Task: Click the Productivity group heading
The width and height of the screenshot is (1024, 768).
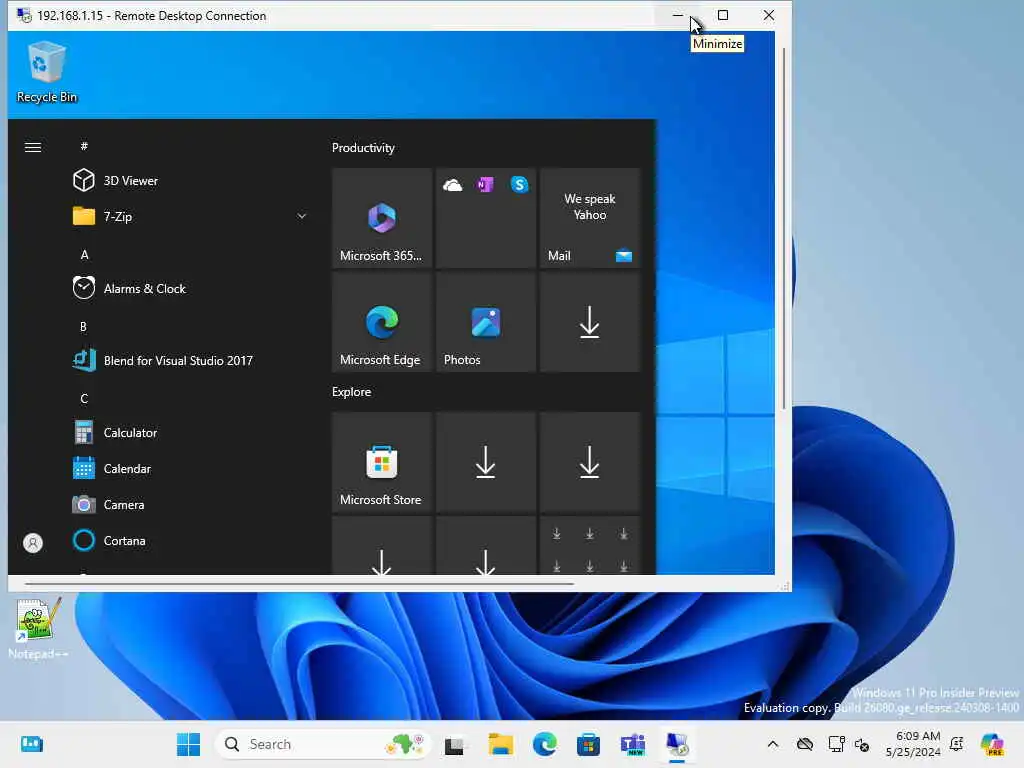Action: (x=363, y=148)
